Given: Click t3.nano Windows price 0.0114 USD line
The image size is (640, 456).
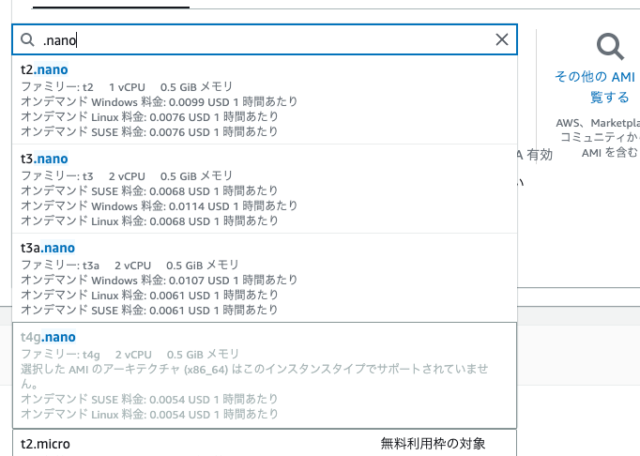Looking at the screenshot, I should 159,206.
